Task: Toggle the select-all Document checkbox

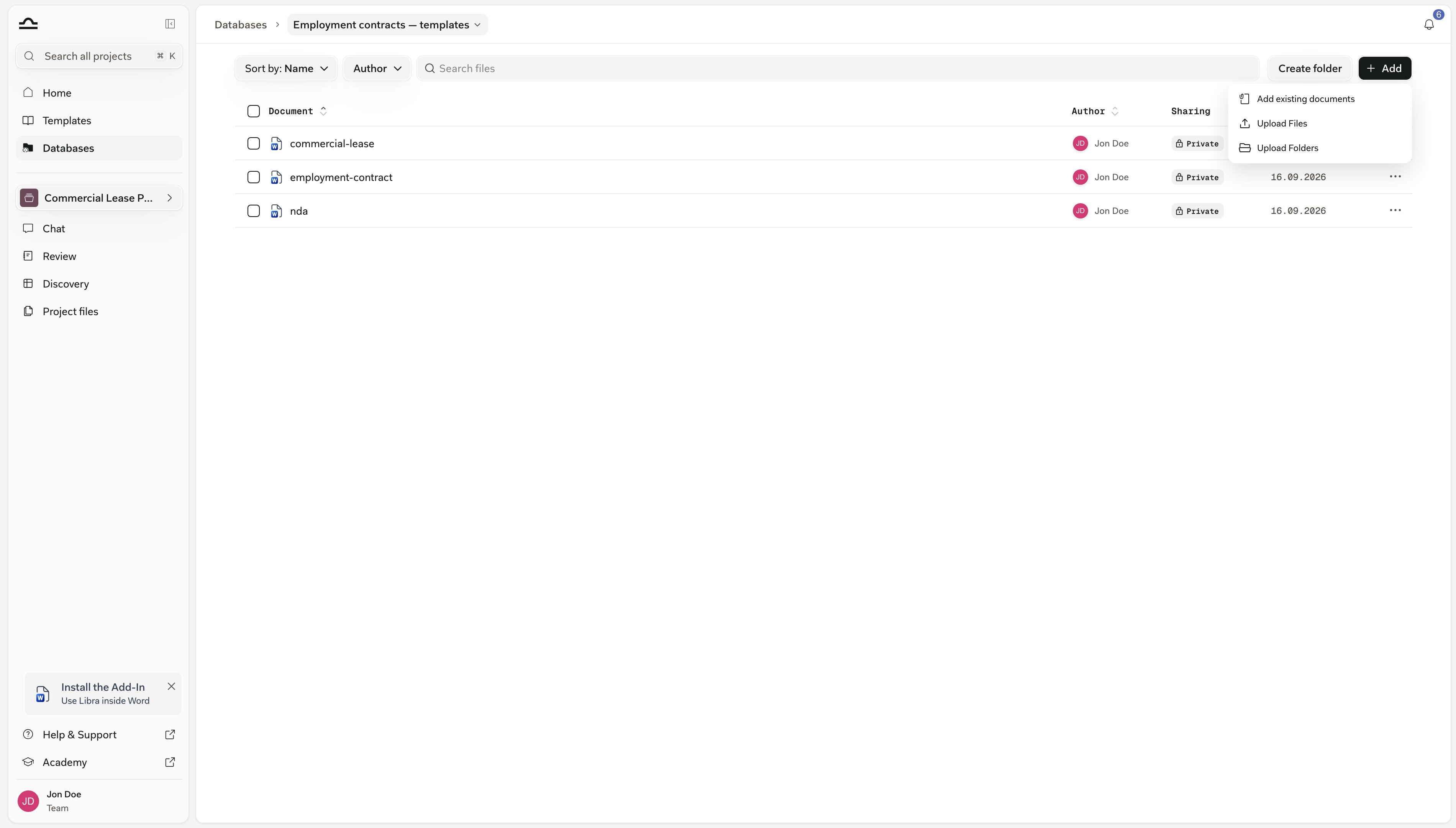Action: point(254,112)
